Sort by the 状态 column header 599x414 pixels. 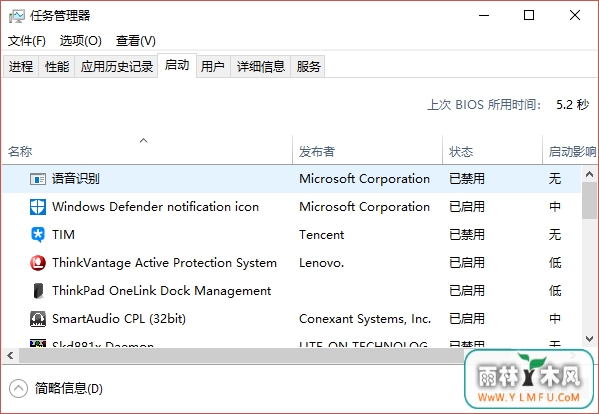pos(461,152)
